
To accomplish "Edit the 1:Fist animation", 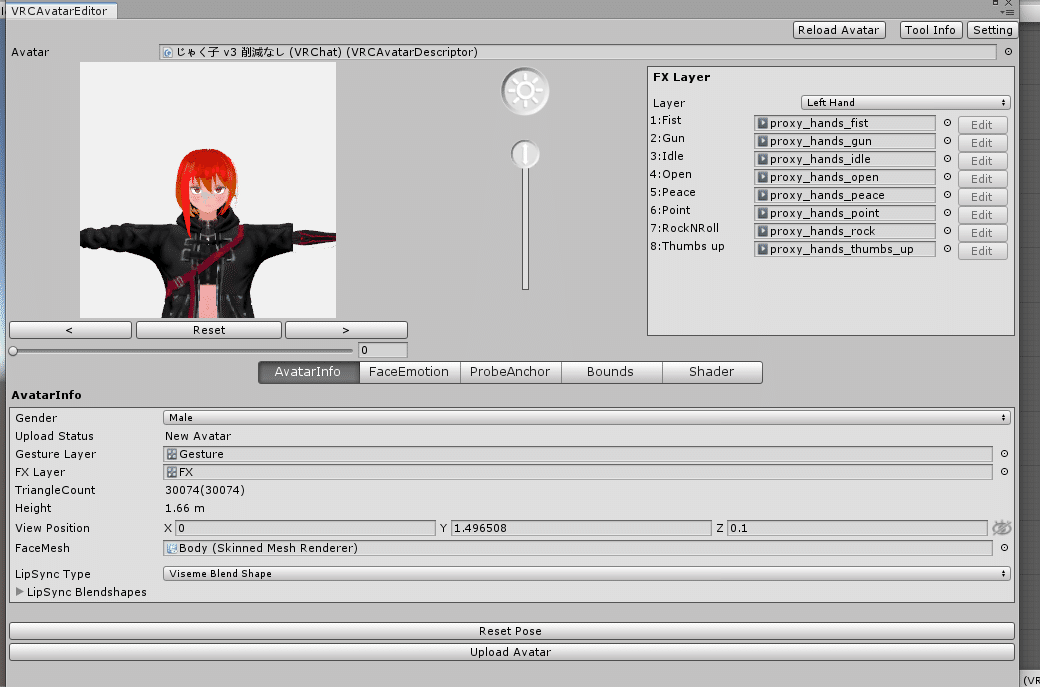I will point(982,125).
